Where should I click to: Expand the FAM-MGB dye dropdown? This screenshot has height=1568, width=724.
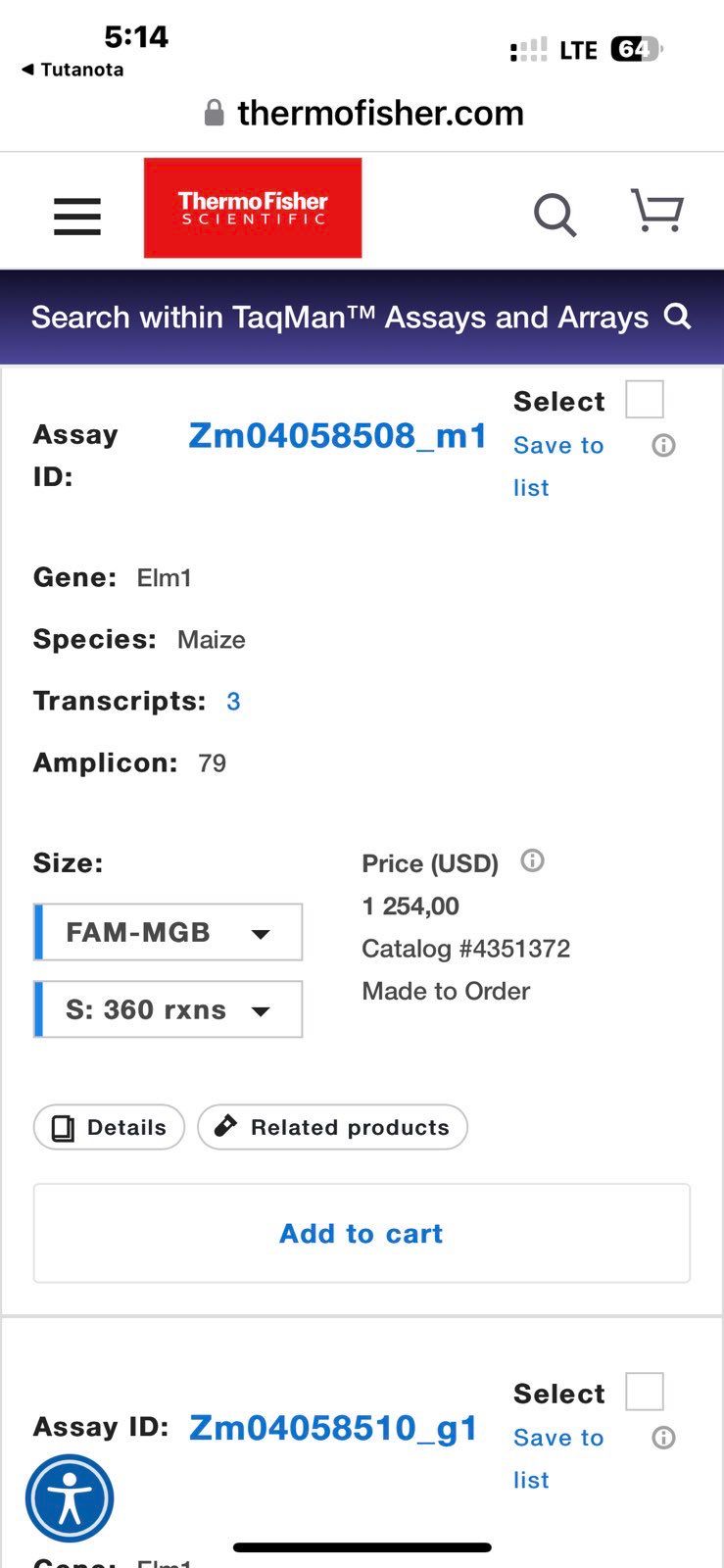pyautogui.click(x=169, y=932)
